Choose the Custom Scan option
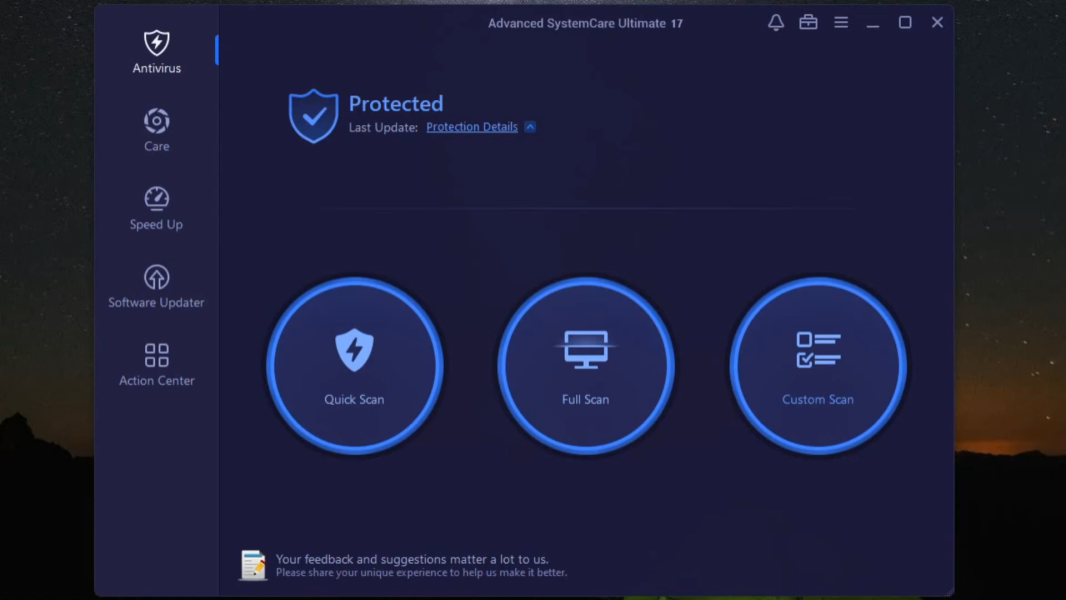The height and width of the screenshot is (600, 1066). click(817, 366)
